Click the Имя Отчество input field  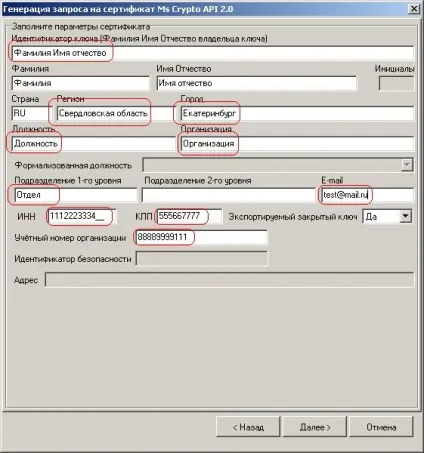(x=256, y=83)
